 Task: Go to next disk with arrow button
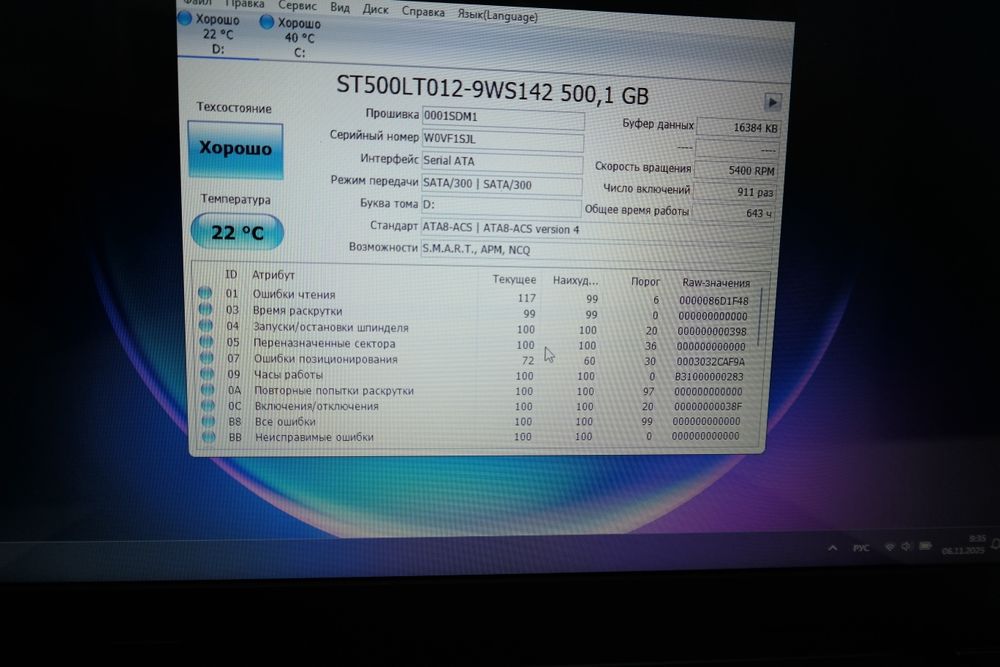click(x=772, y=102)
